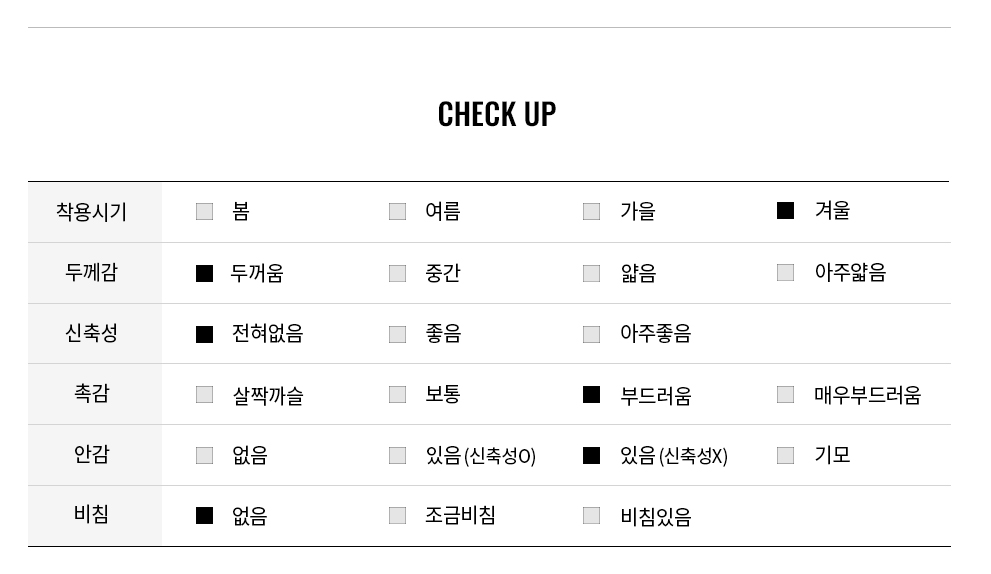Check the 보통 texture checkbox
Viewport: 991px width, 574px height.
[398, 394]
